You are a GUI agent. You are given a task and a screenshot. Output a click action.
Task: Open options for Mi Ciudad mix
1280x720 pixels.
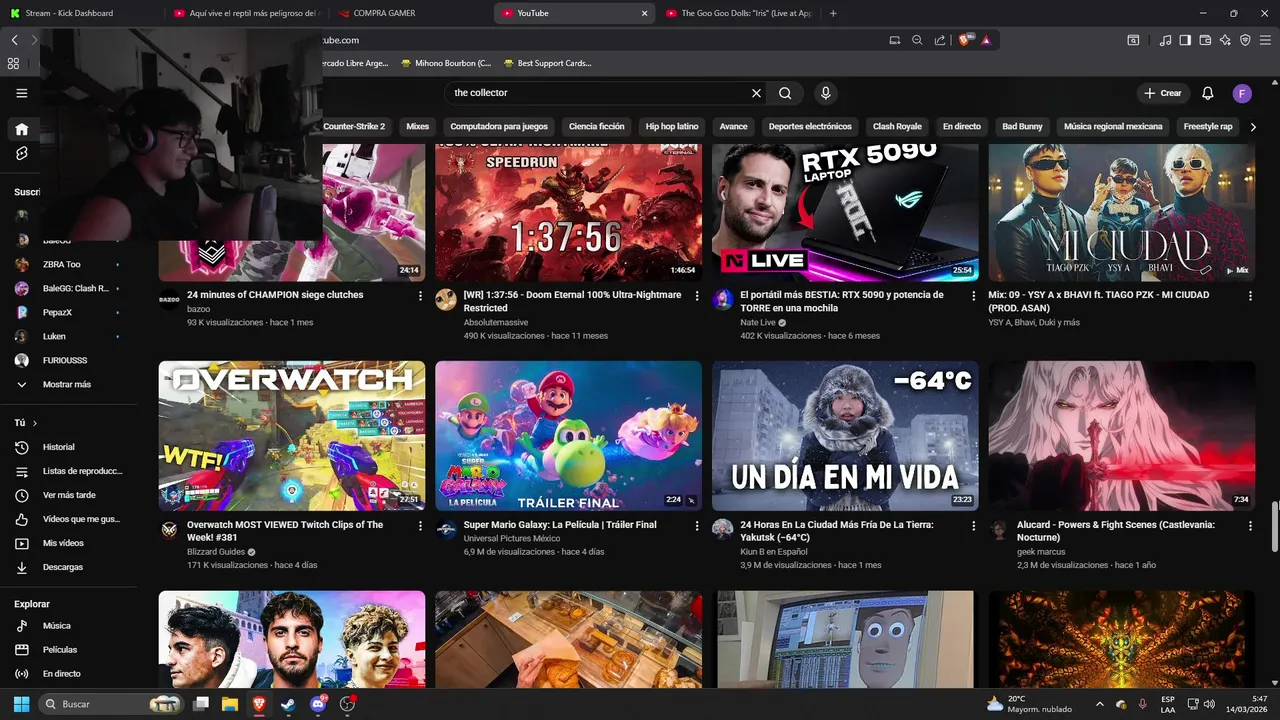[1250, 296]
